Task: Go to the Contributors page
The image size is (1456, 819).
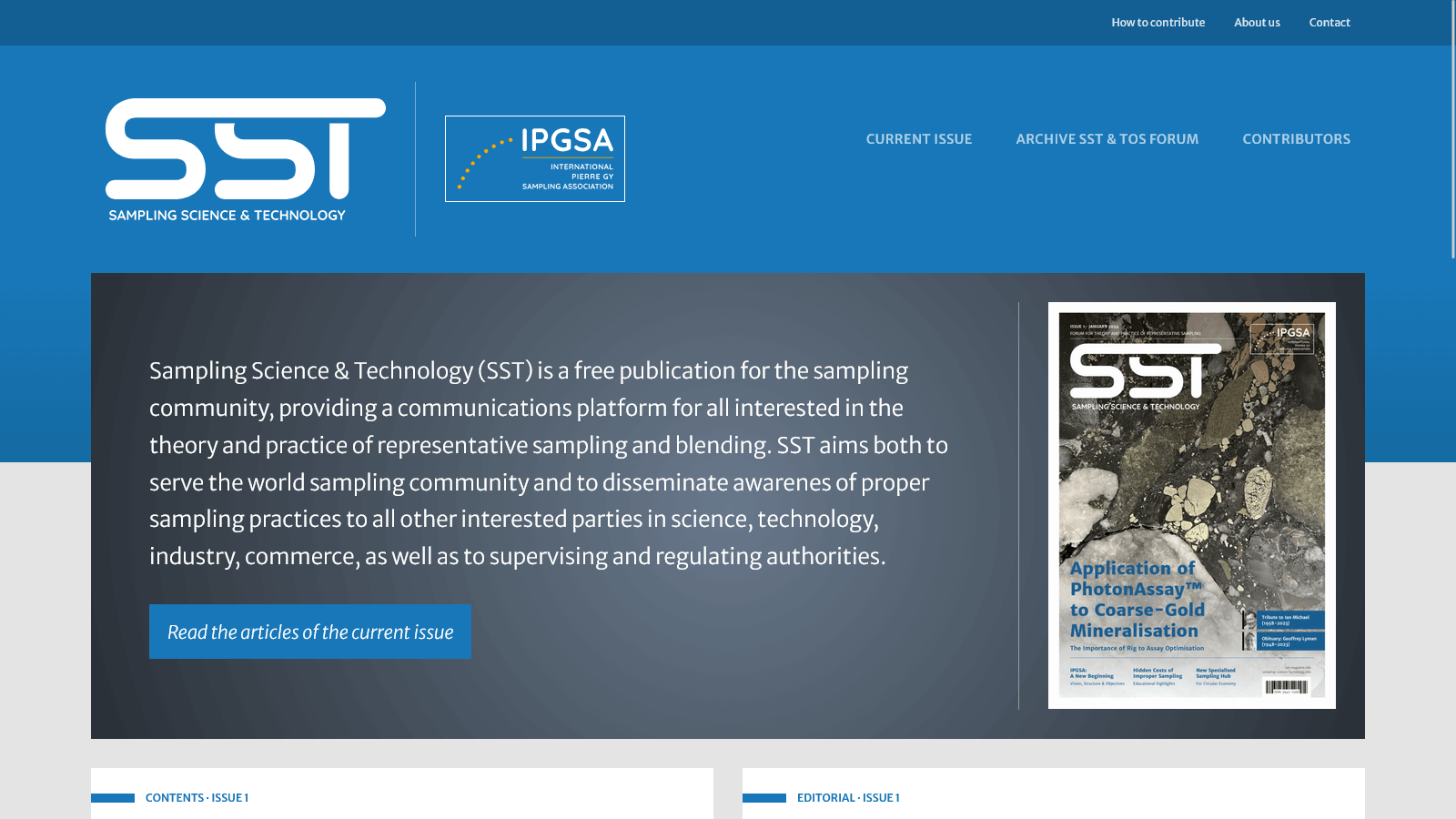Action: pyautogui.click(x=1296, y=139)
